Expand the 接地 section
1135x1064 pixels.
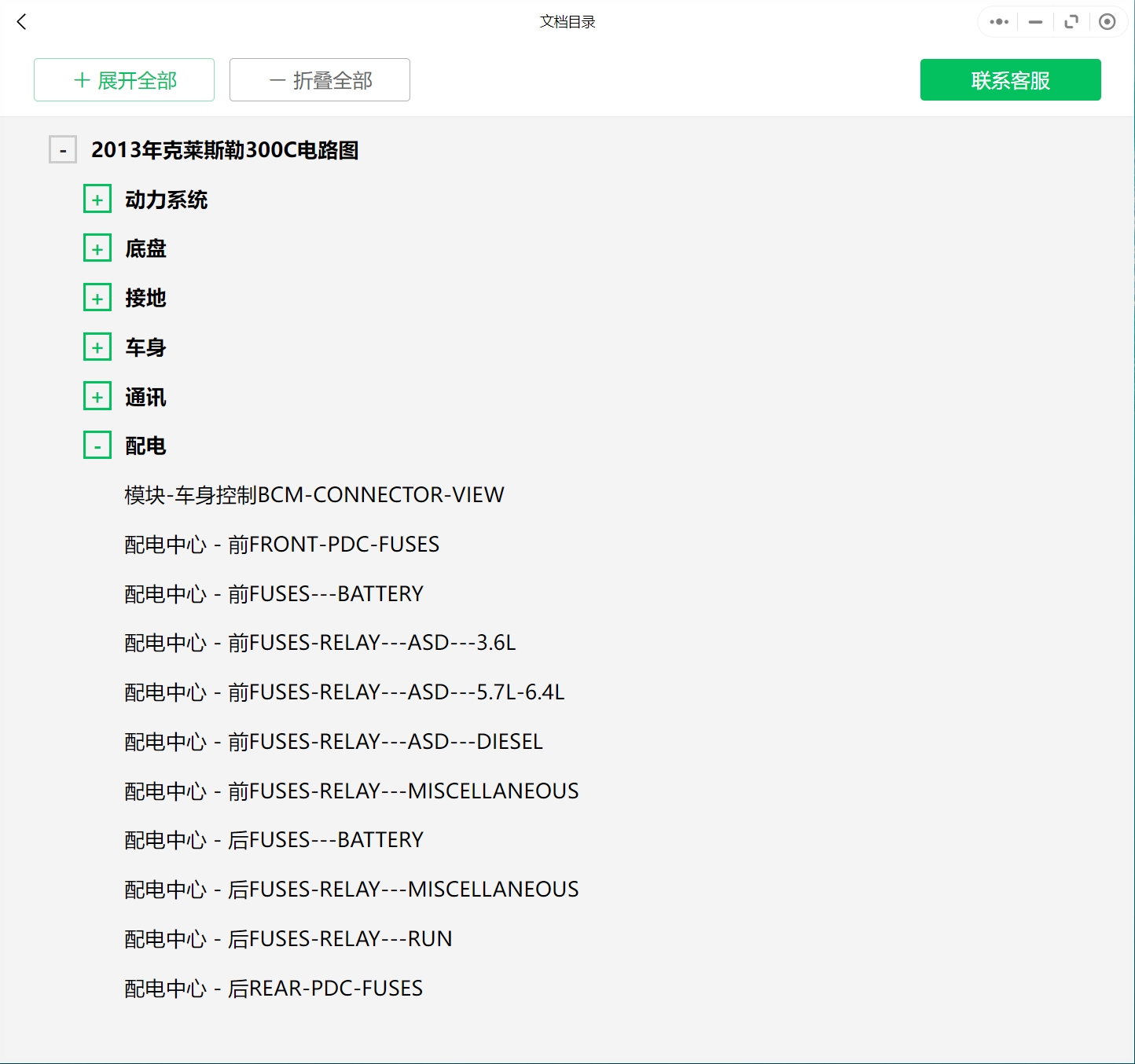click(x=97, y=297)
